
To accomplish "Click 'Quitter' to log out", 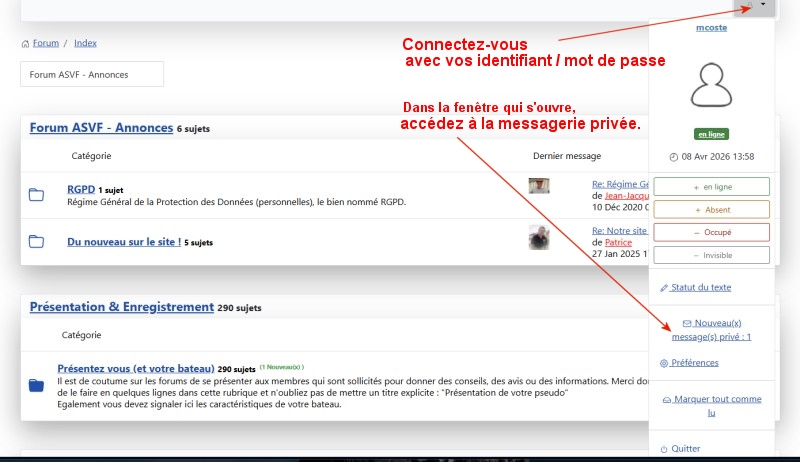I will (x=686, y=449).
